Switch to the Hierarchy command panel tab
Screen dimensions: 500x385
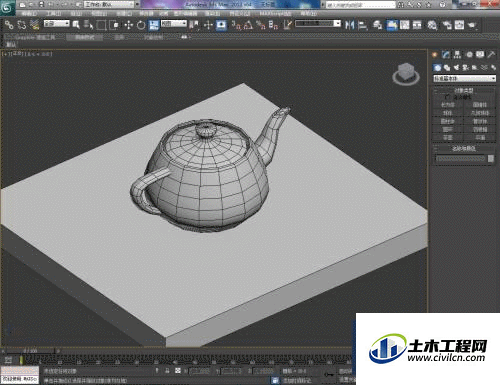457,54
